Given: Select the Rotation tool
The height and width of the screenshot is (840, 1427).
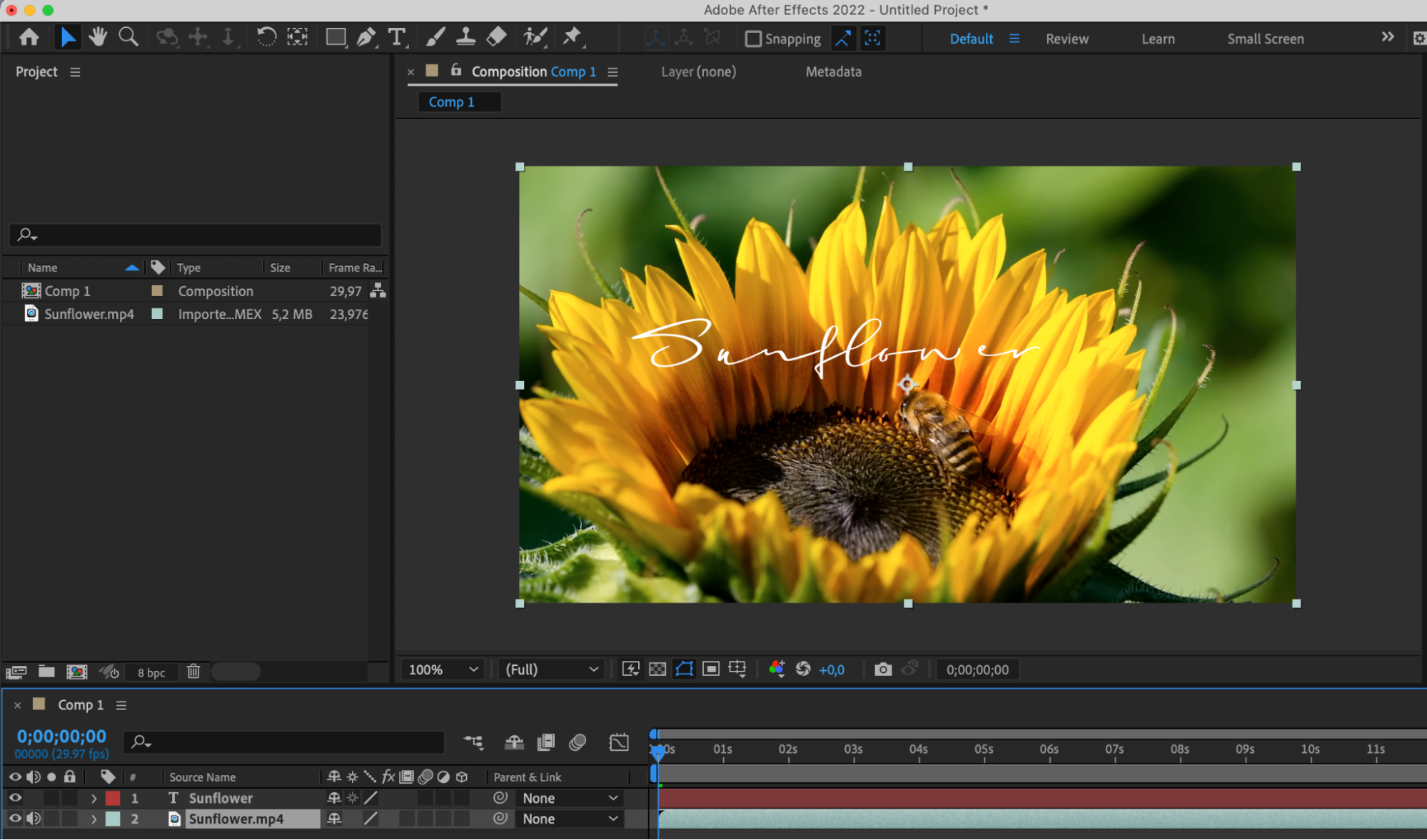Looking at the screenshot, I should 266,37.
